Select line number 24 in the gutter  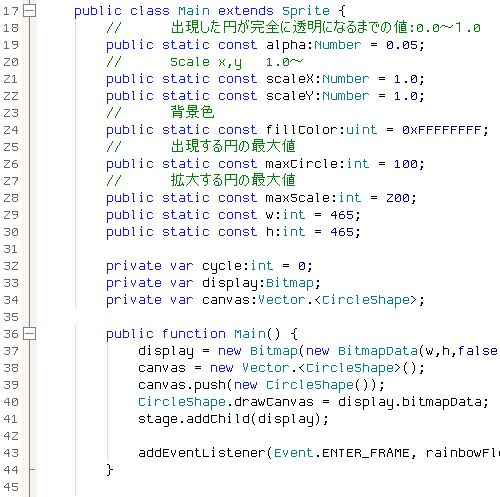11,130
